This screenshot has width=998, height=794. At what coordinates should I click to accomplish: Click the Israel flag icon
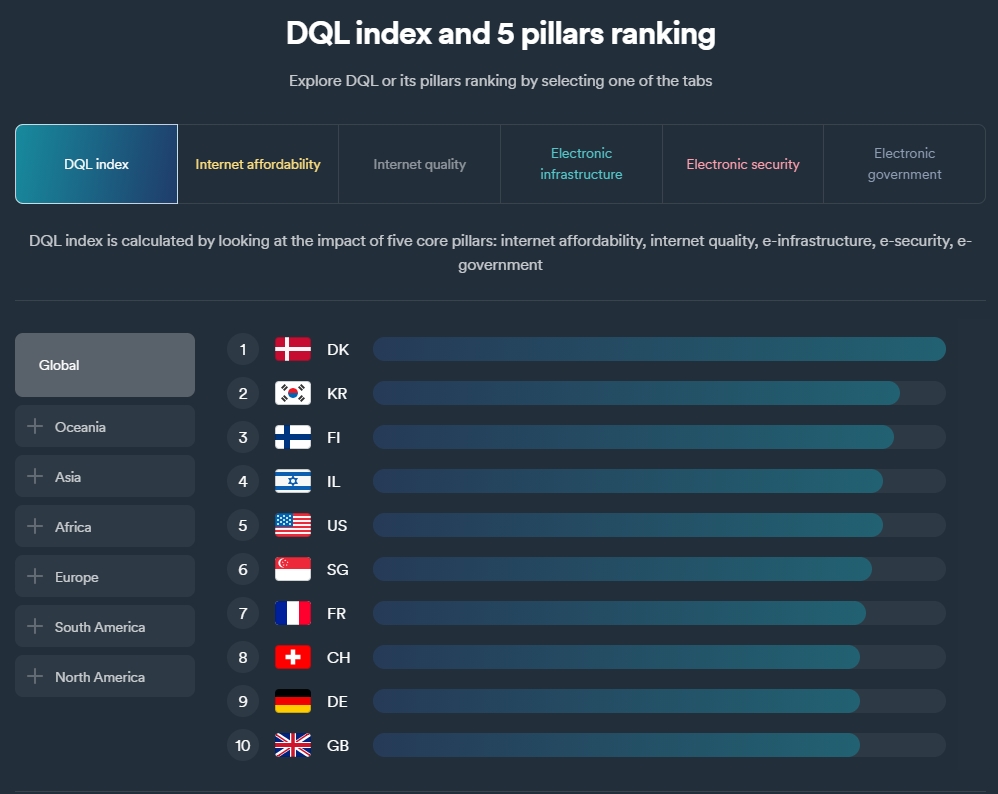coord(293,481)
